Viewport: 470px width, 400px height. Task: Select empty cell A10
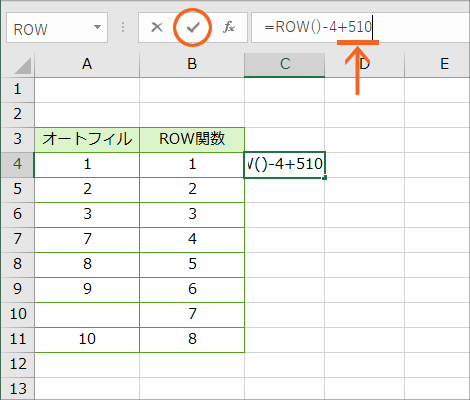[x=87, y=315]
